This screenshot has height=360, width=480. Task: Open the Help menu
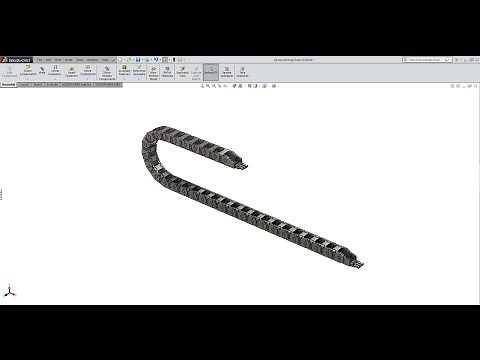coord(105,60)
